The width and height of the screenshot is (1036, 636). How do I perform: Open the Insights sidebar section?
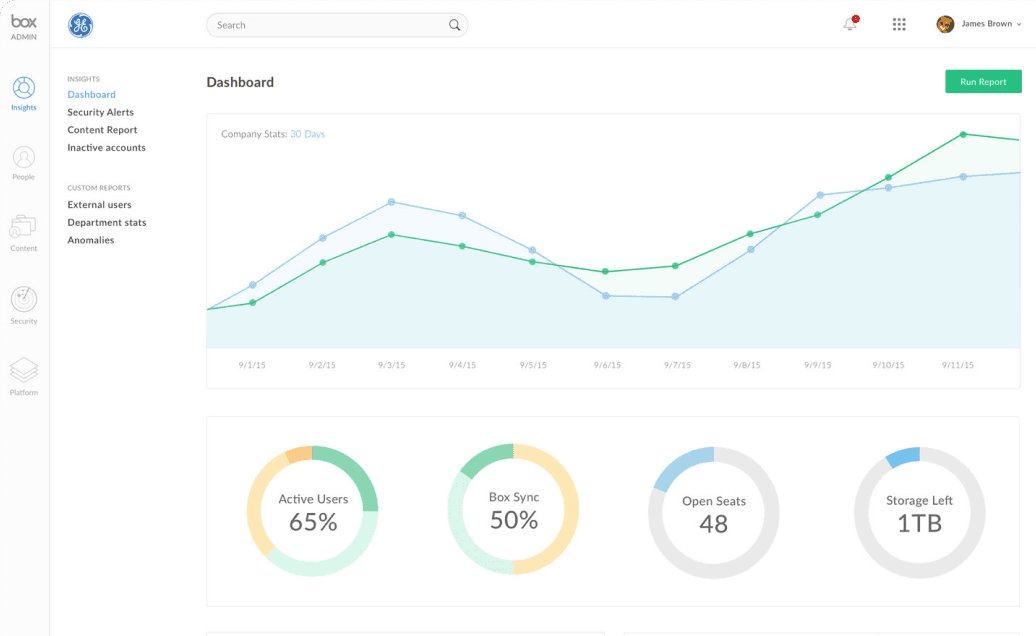coord(24,93)
